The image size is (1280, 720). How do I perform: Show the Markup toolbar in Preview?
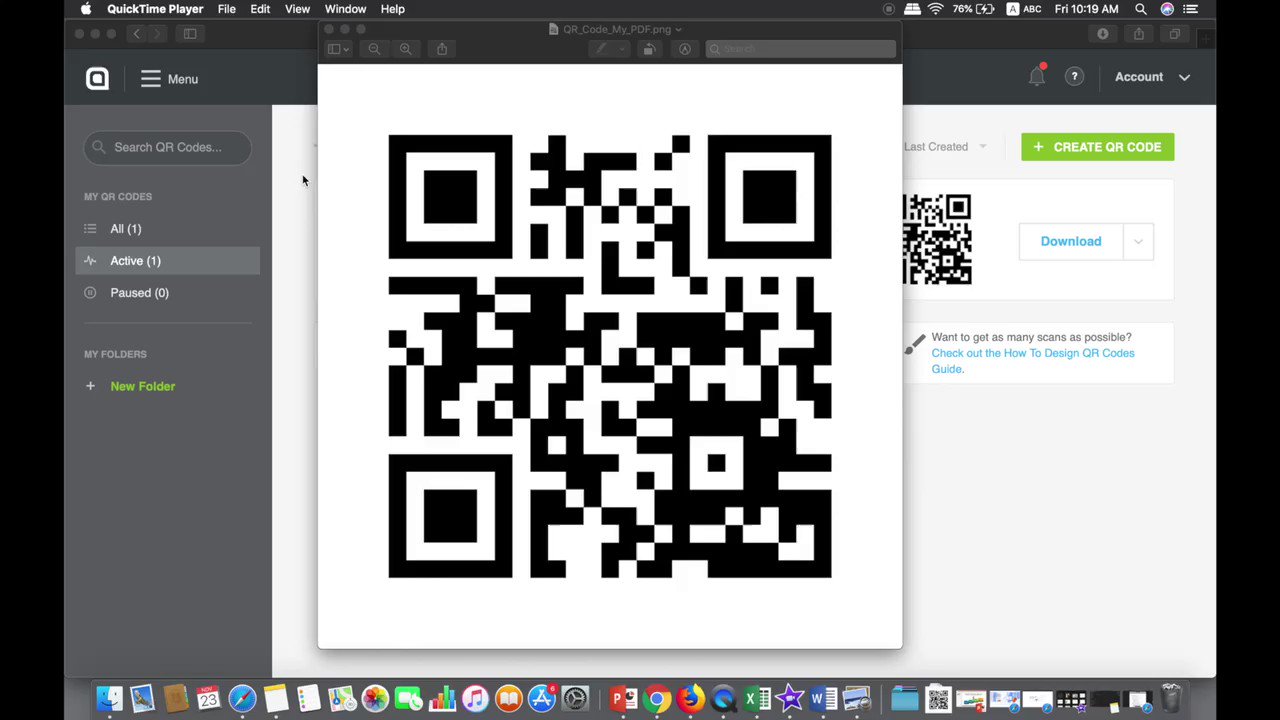685,49
